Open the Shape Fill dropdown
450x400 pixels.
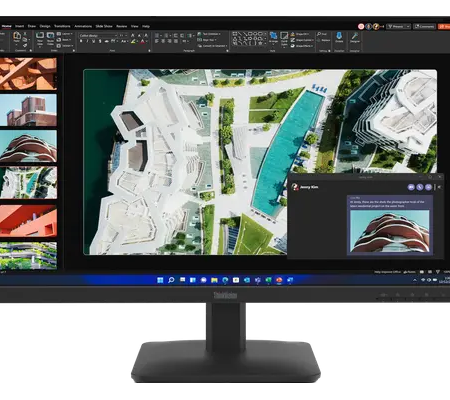(x=300, y=34)
